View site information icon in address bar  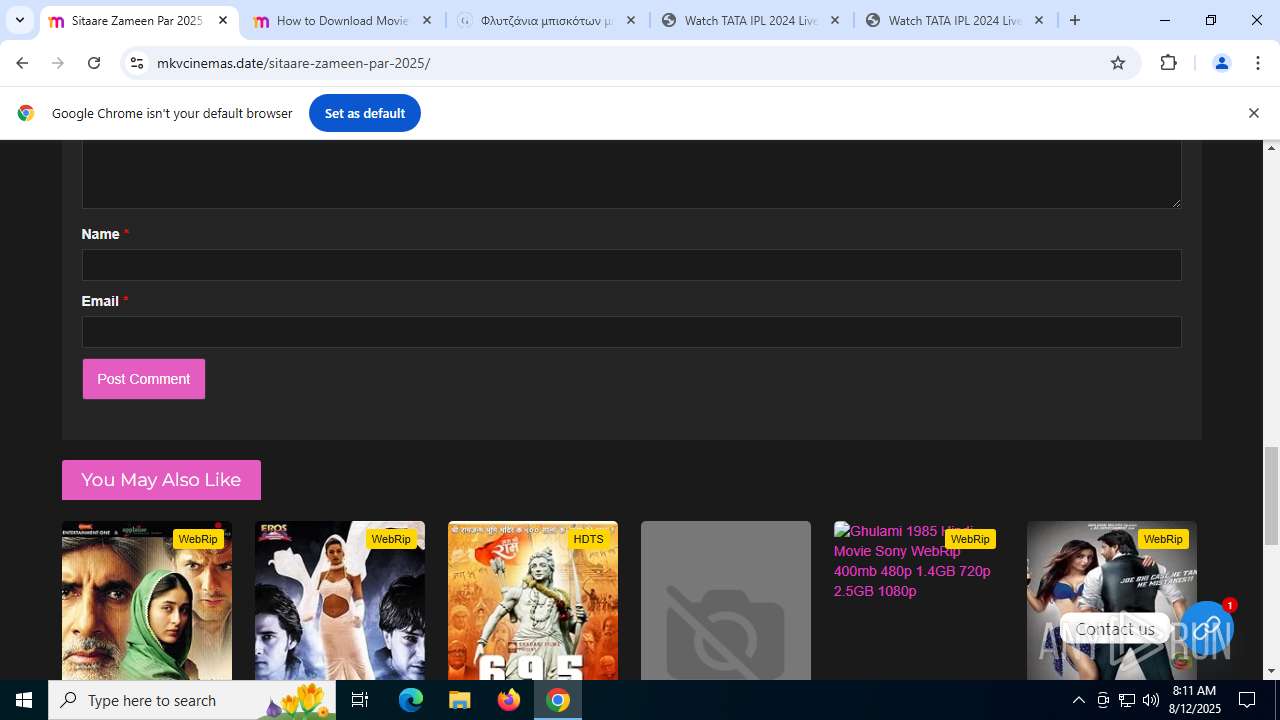[137, 63]
